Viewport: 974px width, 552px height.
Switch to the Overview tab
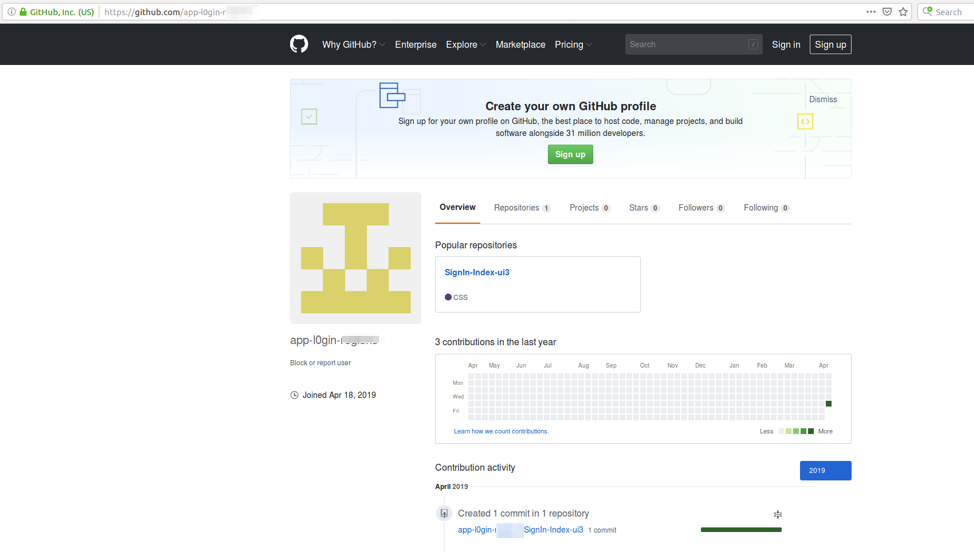(458, 207)
